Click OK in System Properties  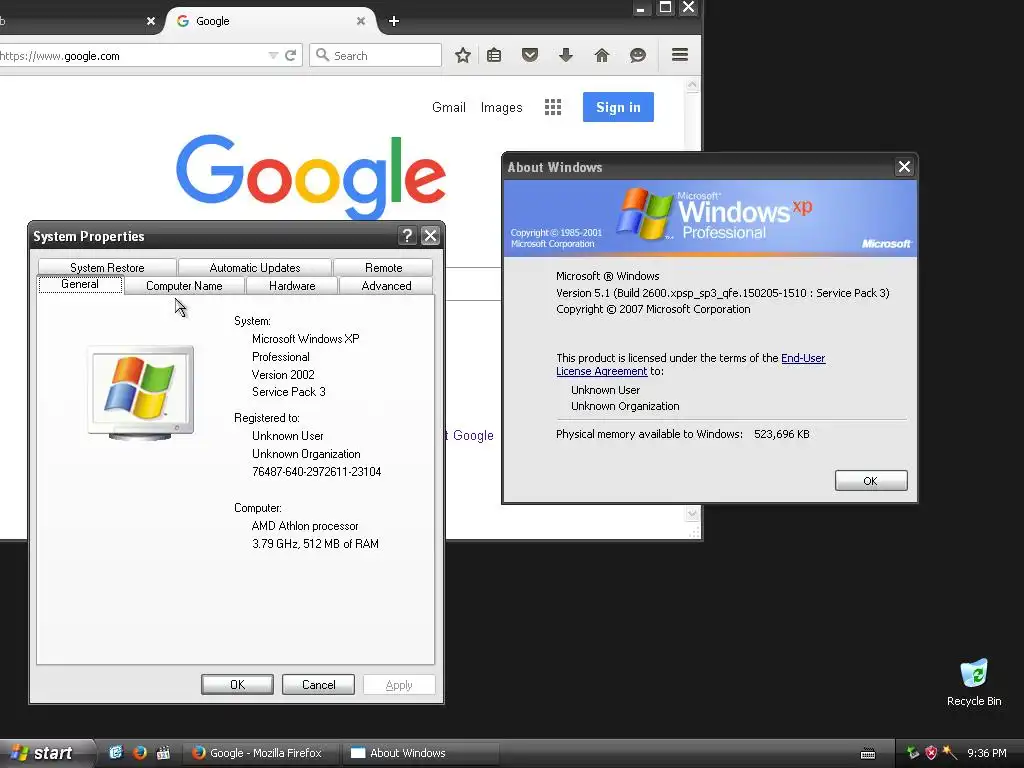[x=237, y=684]
